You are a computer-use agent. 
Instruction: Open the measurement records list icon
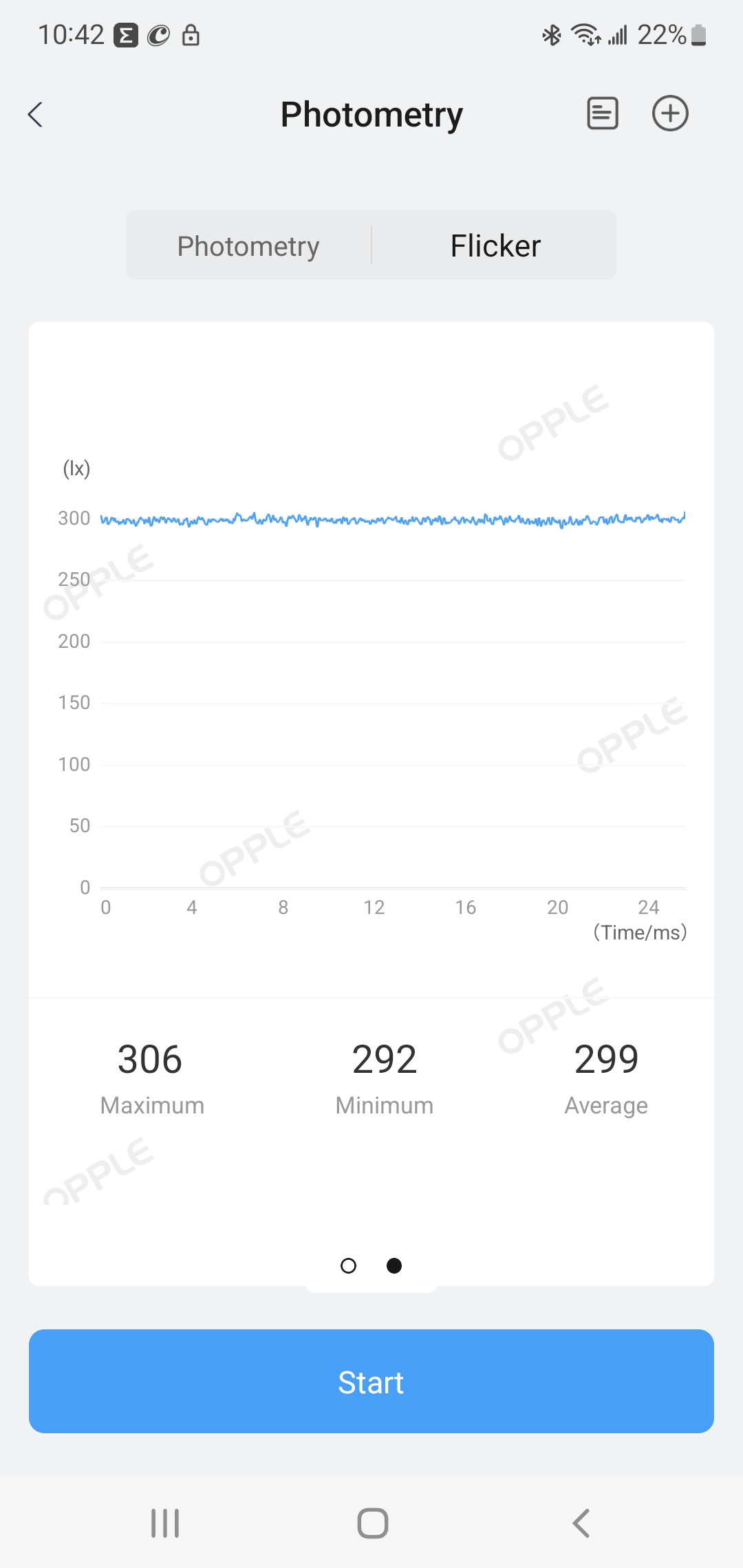pos(602,113)
